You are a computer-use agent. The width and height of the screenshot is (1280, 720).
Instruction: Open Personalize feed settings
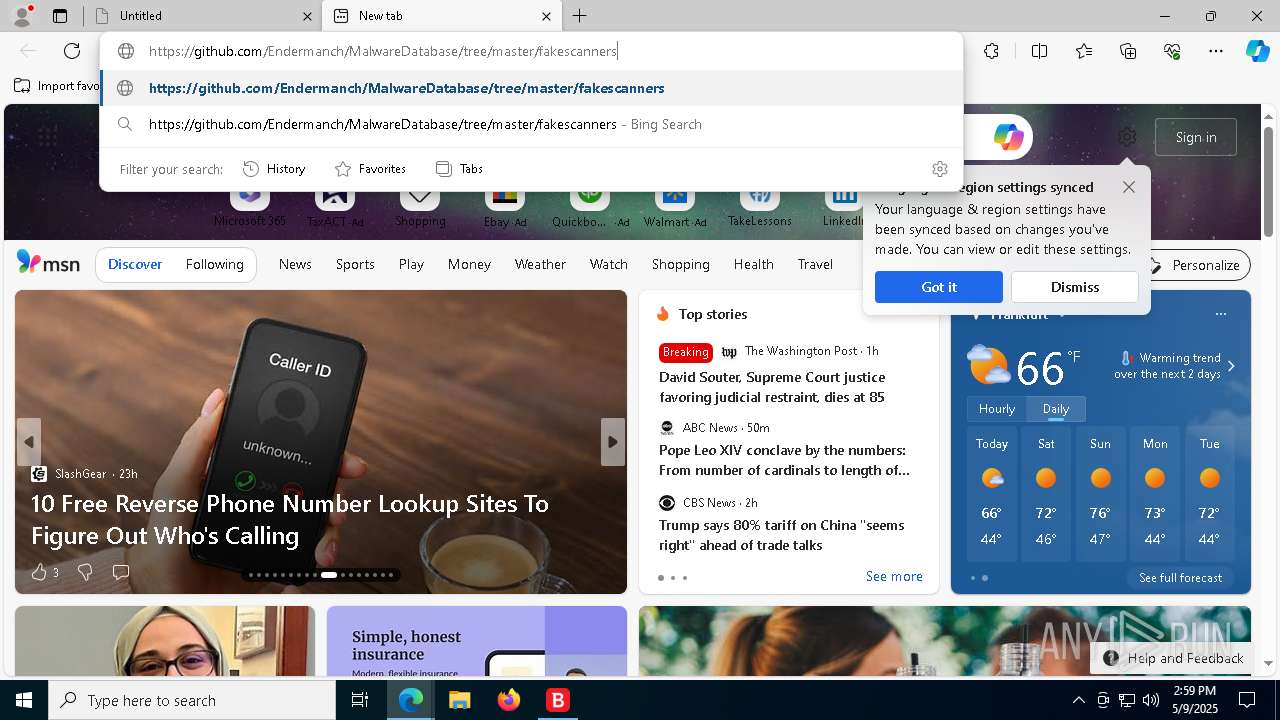pyautogui.click(x=1195, y=265)
